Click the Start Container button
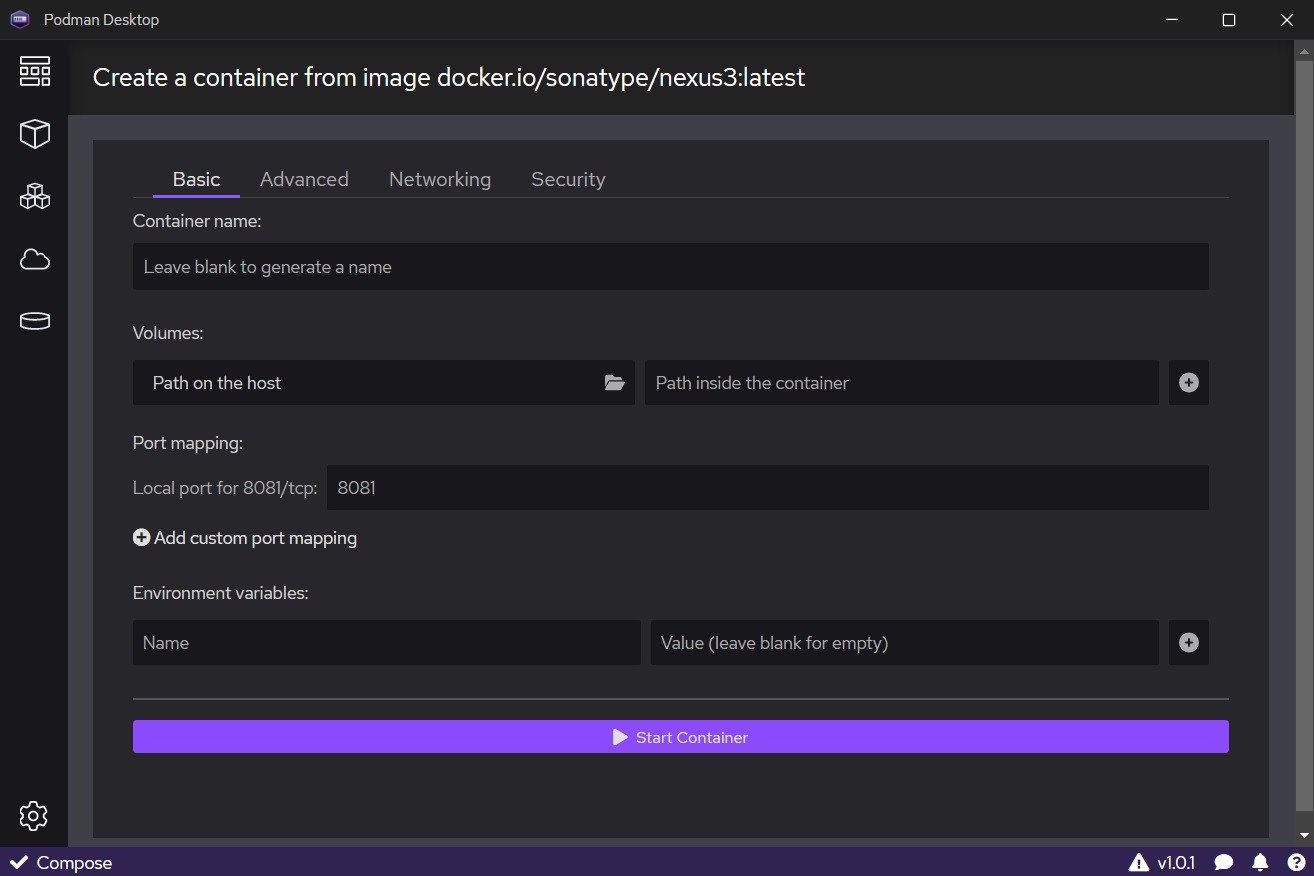The width and height of the screenshot is (1314, 876). (680, 737)
